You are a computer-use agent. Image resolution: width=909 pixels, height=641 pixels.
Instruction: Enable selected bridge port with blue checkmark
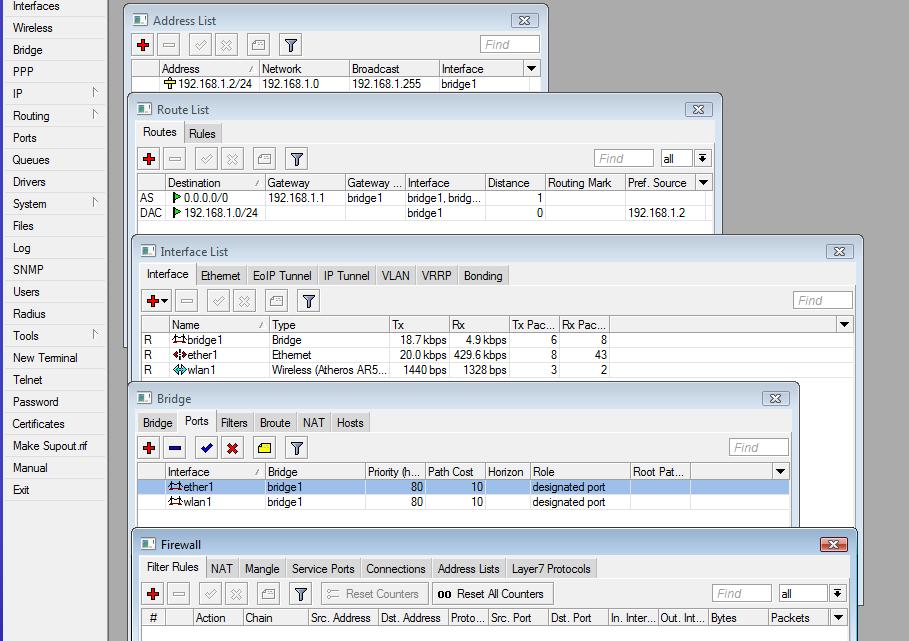206,448
